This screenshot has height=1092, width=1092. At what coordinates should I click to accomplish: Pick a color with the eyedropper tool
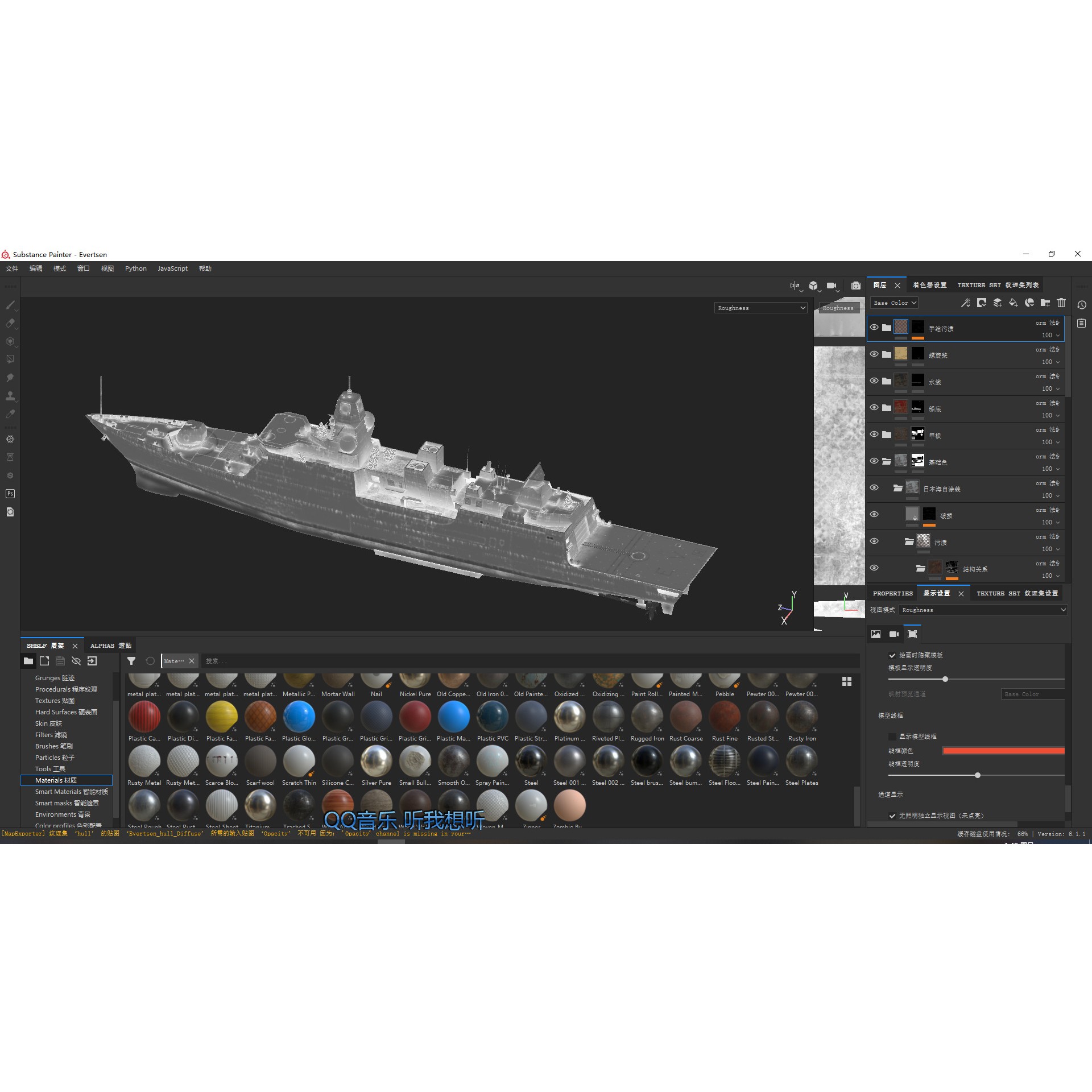coord(10,413)
